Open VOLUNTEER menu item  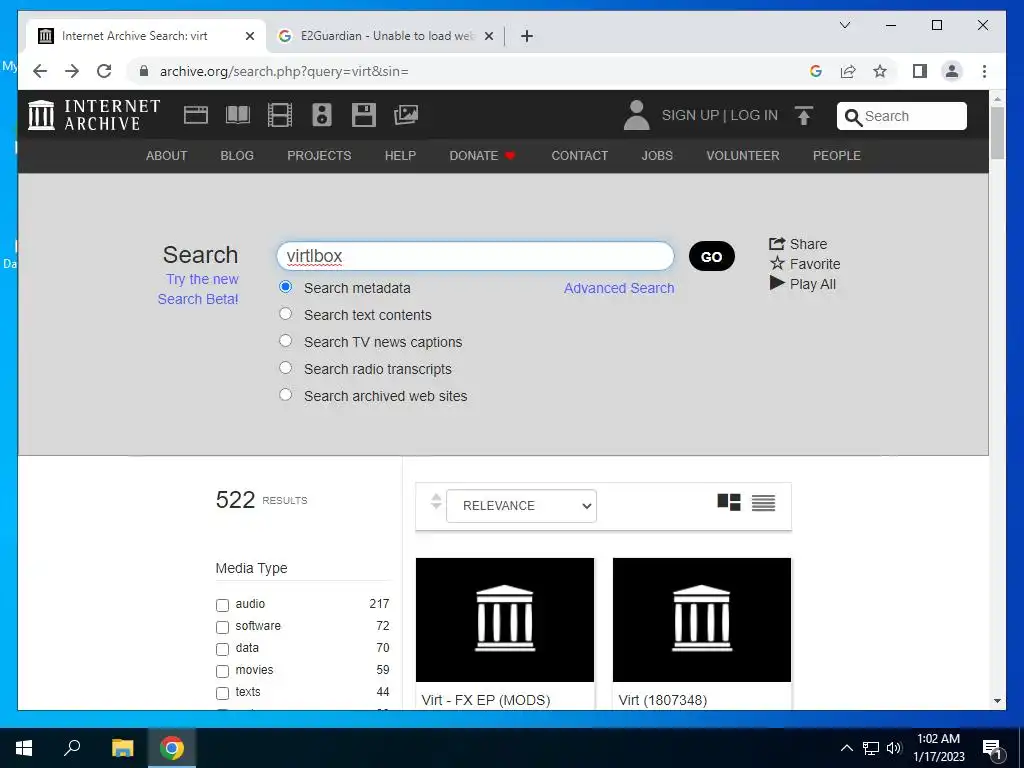[743, 155]
